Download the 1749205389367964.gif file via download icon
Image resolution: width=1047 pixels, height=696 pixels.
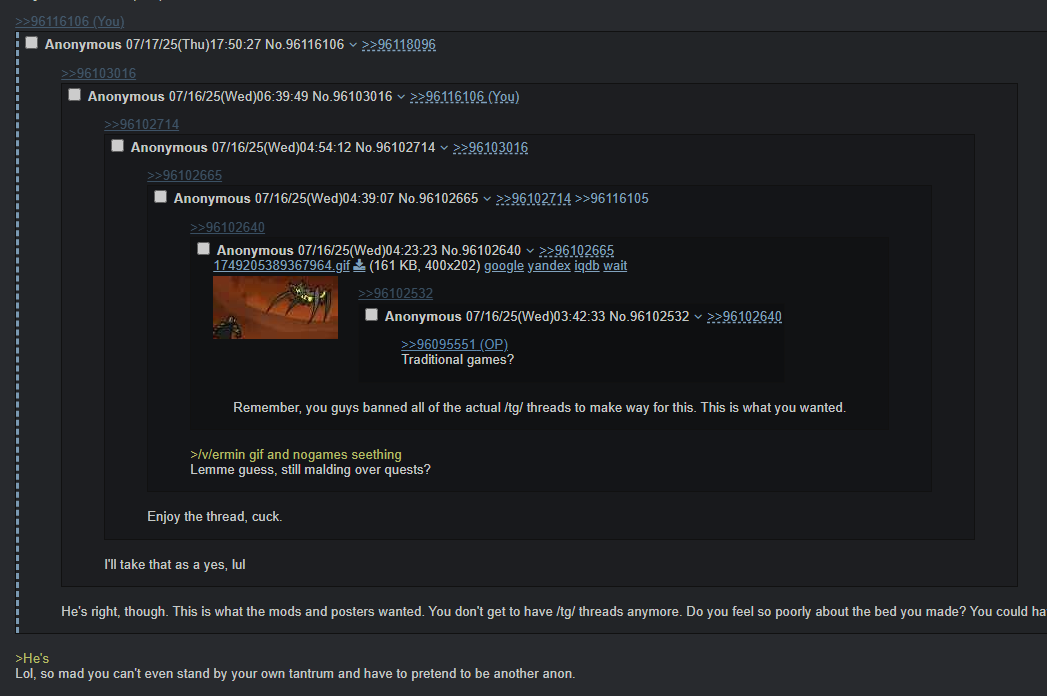coord(359,265)
